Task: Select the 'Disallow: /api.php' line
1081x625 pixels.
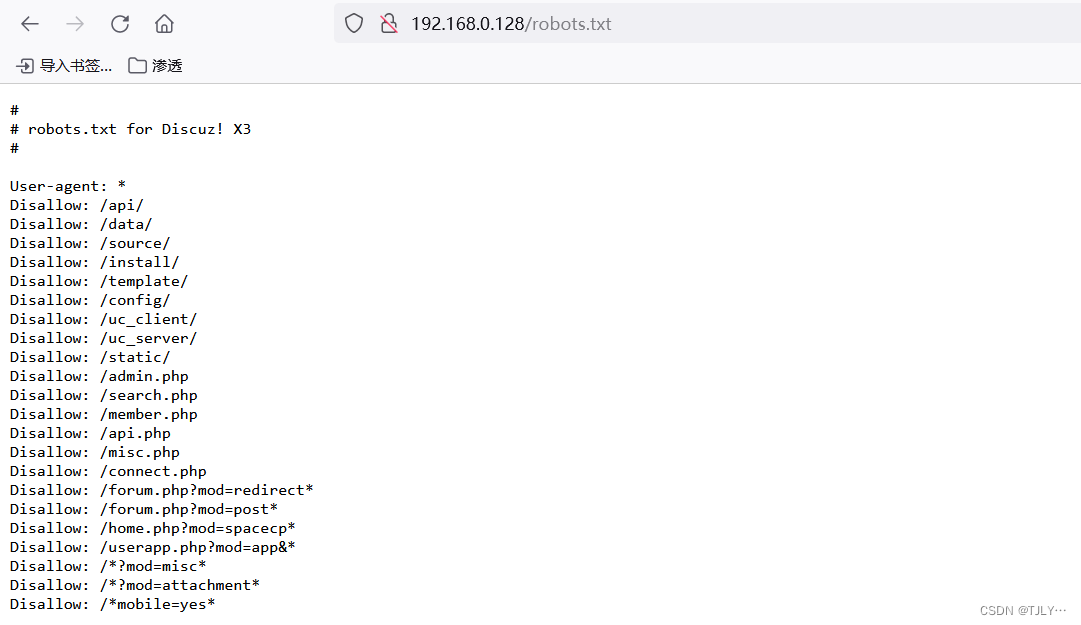Action: pyautogui.click(x=90, y=433)
